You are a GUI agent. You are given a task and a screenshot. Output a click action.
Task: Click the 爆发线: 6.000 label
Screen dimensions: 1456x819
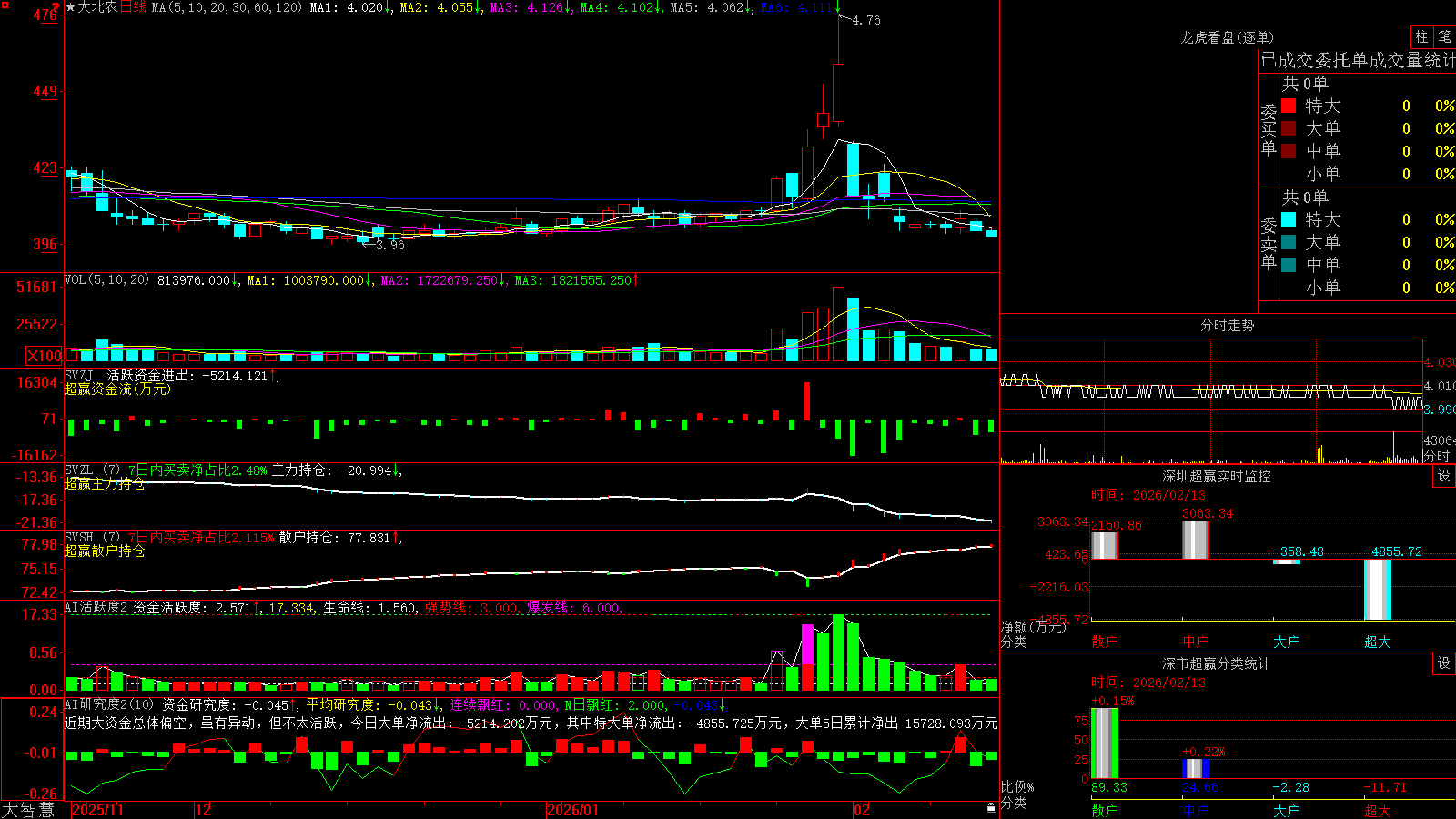[x=574, y=608]
